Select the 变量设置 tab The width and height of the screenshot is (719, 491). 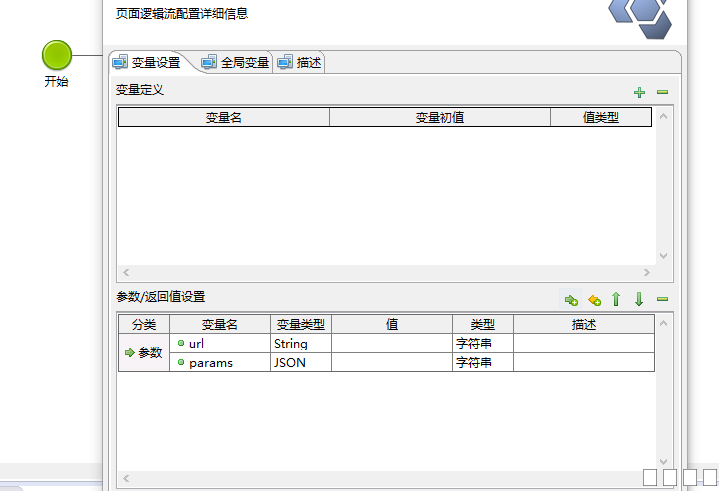148,62
